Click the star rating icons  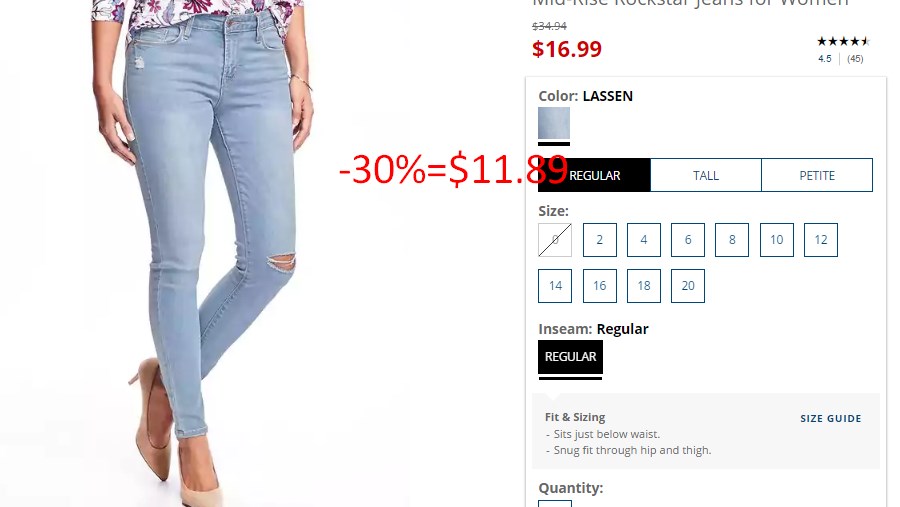pyautogui.click(x=843, y=41)
